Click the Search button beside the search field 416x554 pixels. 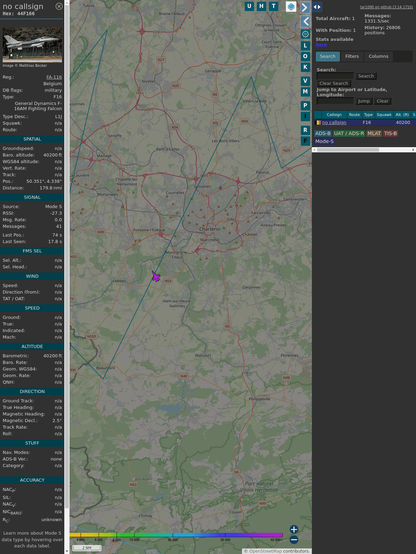(366, 76)
